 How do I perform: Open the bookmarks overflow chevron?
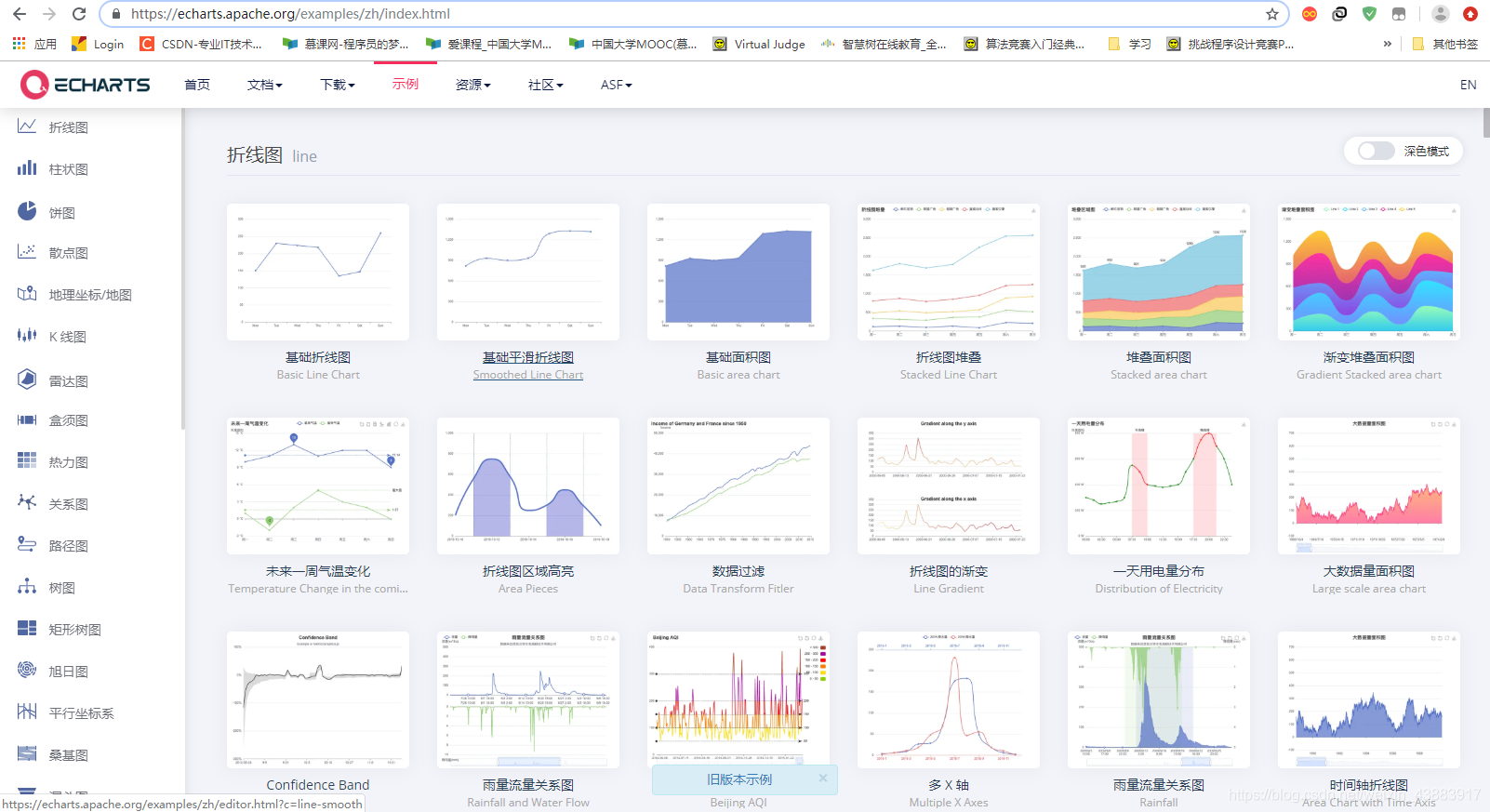(1388, 44)
